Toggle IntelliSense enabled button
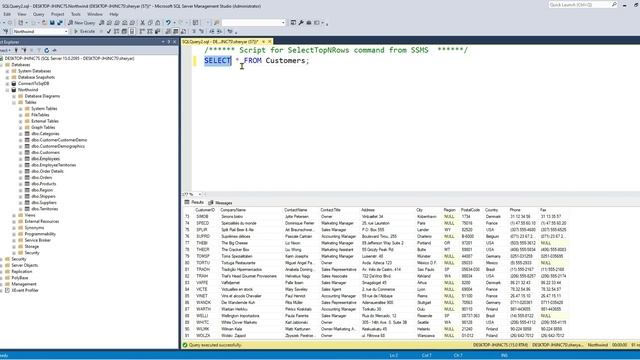 click(132, 31)
